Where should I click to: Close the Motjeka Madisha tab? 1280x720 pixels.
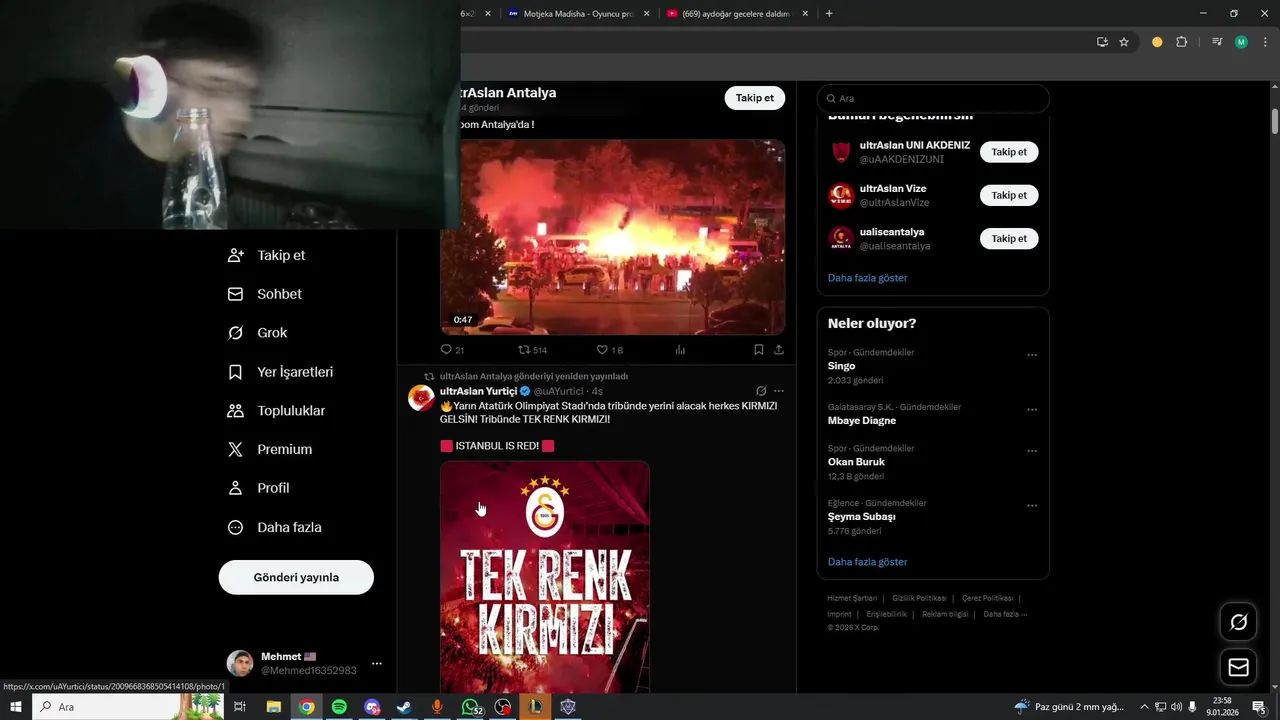pyautogui.click(x=646, y=14)
